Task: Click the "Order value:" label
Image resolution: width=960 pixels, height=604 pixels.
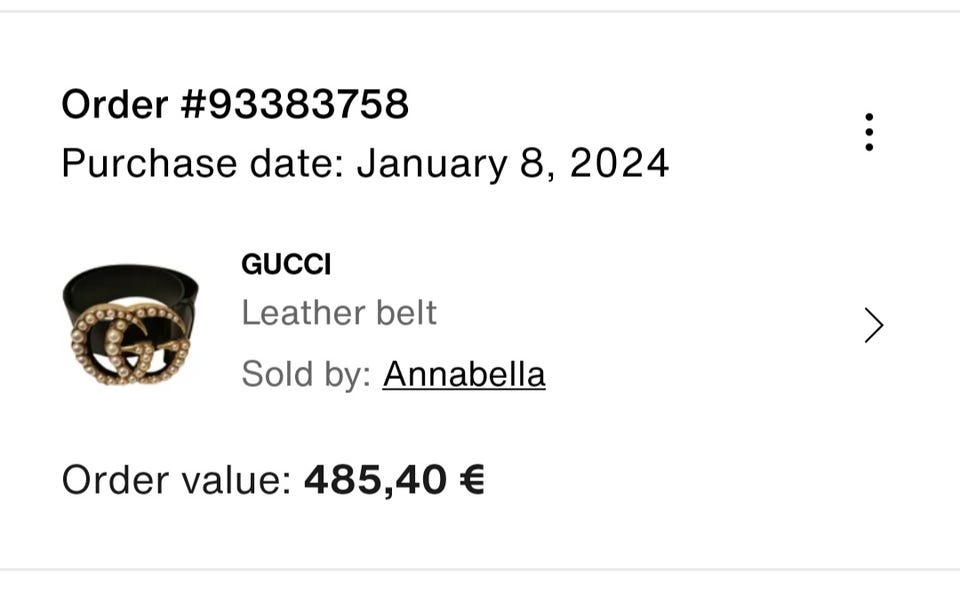Action: 176,480
